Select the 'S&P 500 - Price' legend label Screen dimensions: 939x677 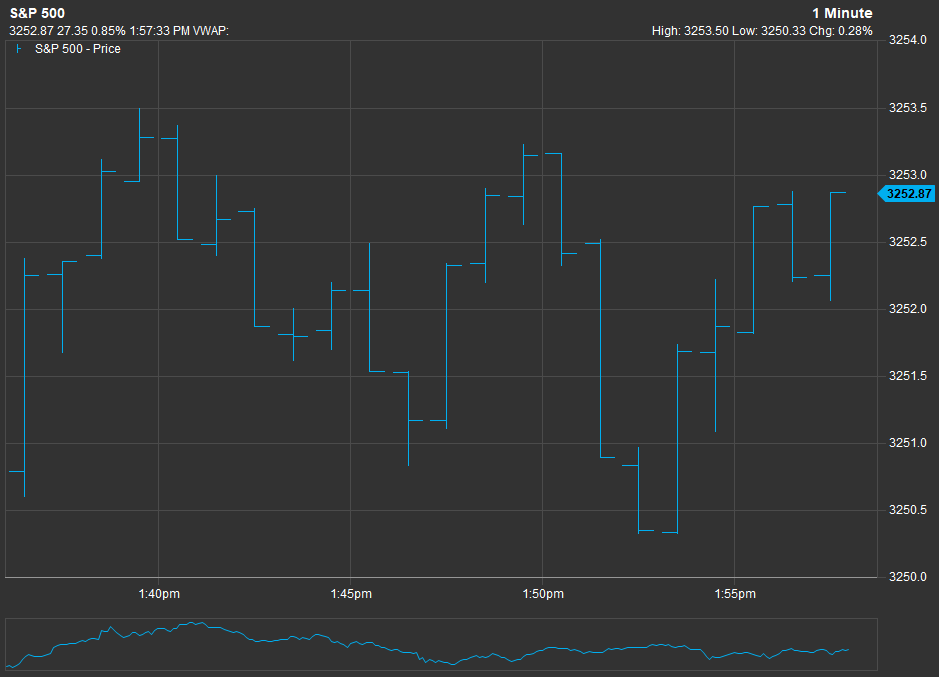point(78,49)
